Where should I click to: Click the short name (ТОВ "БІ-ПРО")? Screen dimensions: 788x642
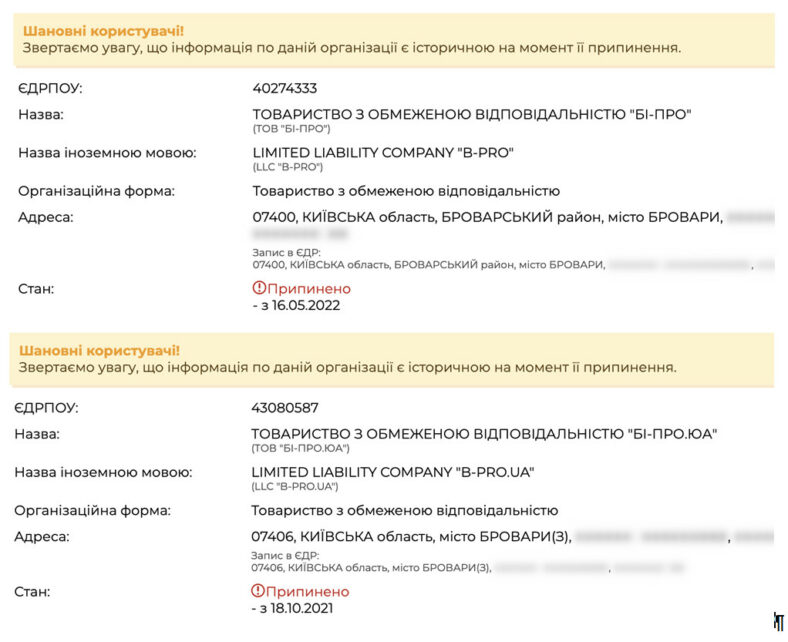point(291,128)
